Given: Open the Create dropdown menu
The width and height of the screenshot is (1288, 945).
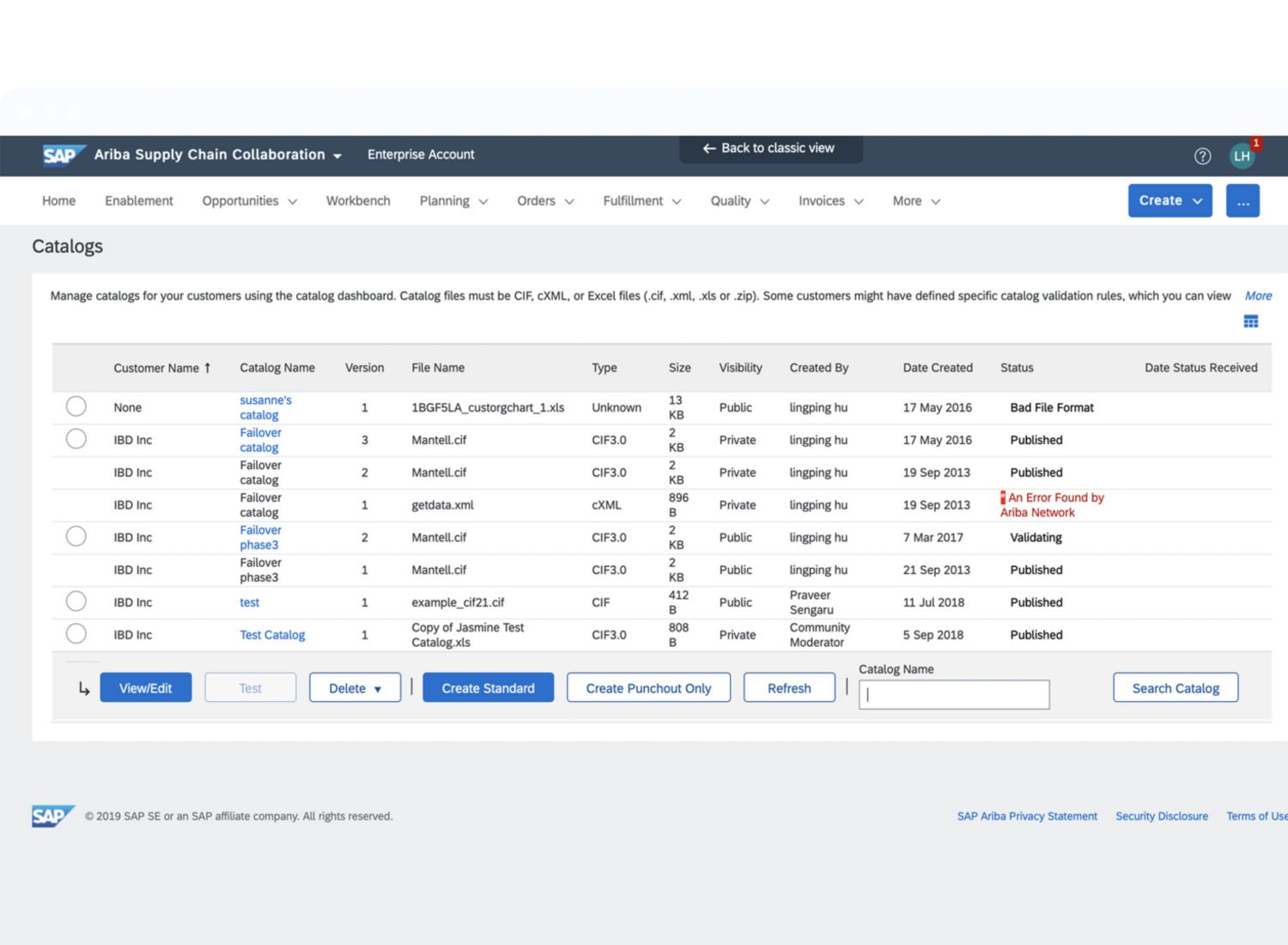Looking at the screenshot, I should (x=1170, y=201).
